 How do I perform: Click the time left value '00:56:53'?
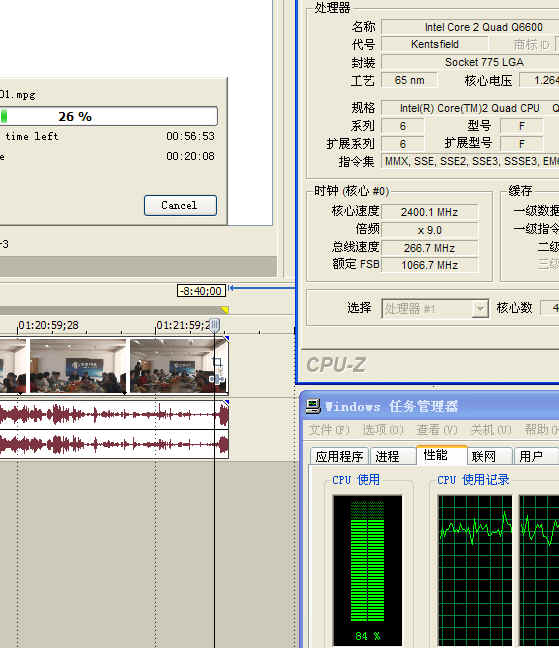[190, 136]
